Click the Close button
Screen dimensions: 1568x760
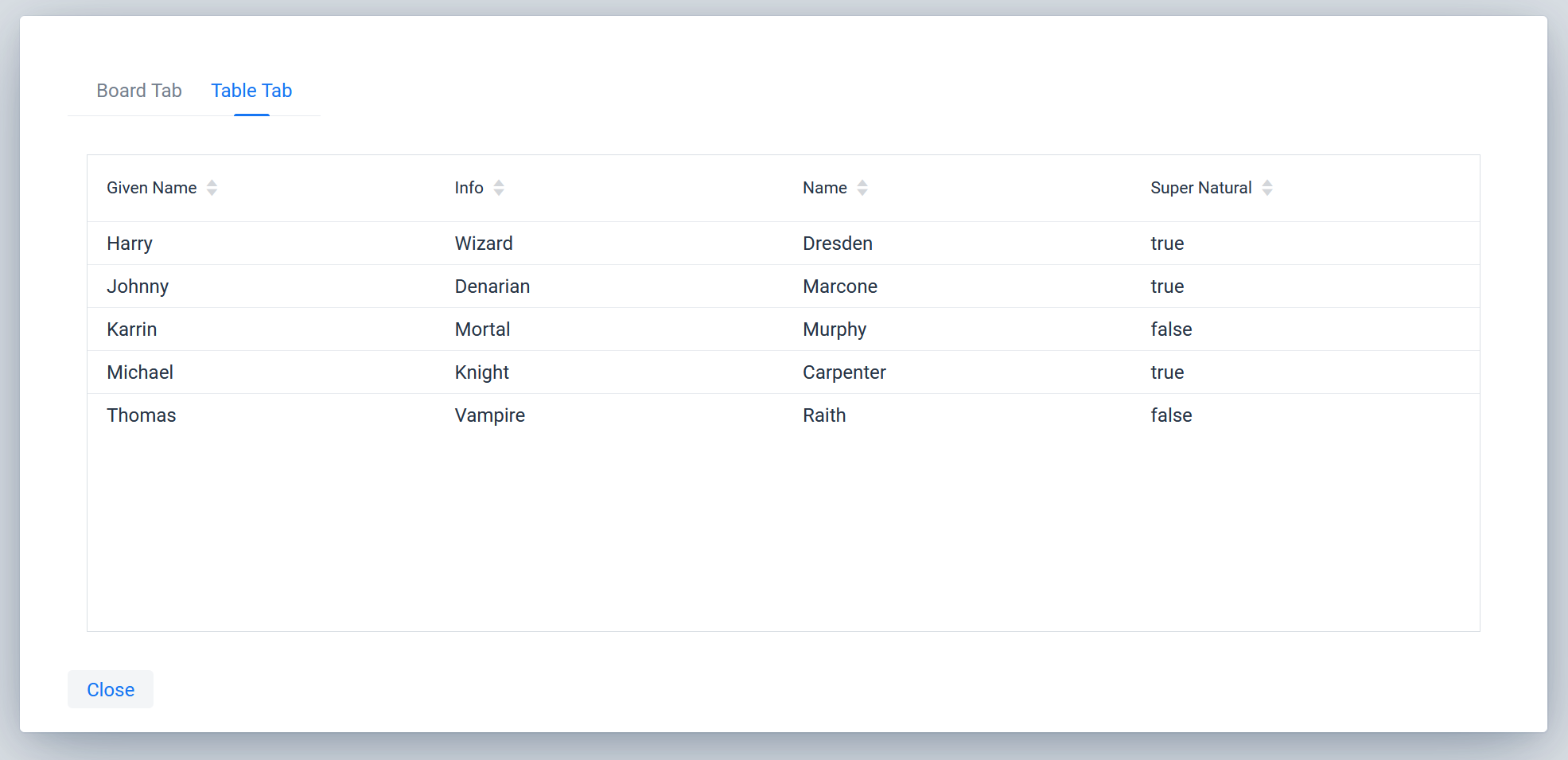point(110,689)
